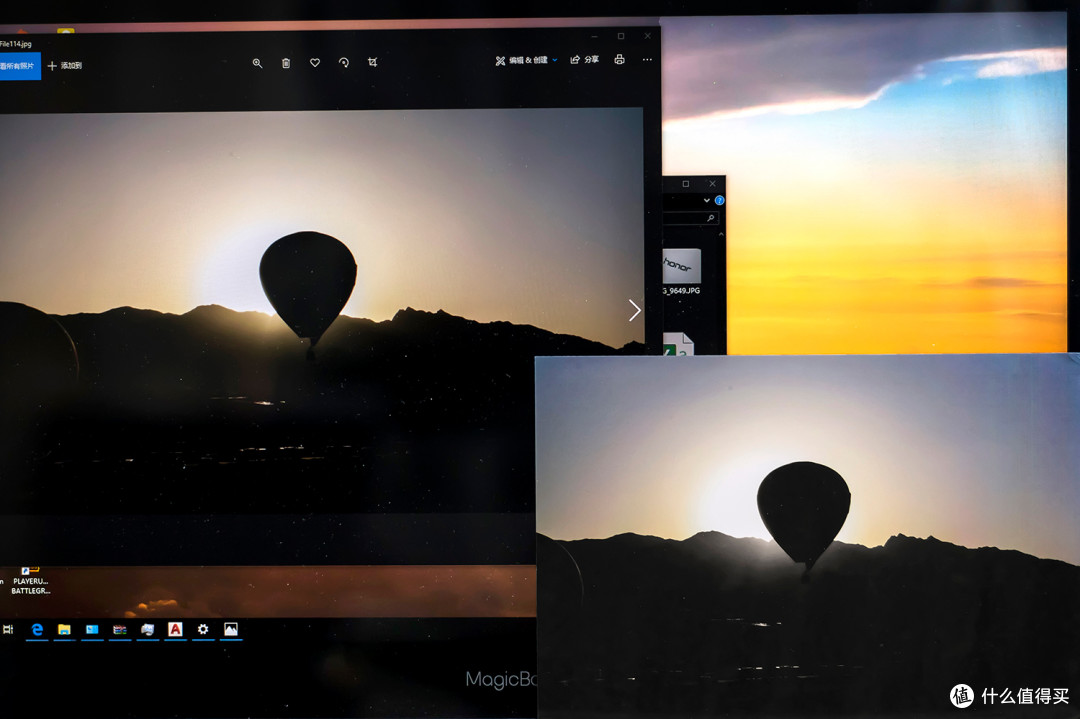Image resolution: width=1080 pixels, height=719 pixels.
Task: Open the WinRAR-style books icon on taskbar
Action: click(x=120, y=629)
